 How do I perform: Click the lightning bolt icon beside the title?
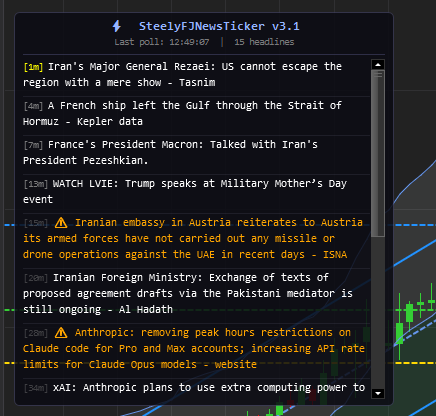tap(117, 26)
